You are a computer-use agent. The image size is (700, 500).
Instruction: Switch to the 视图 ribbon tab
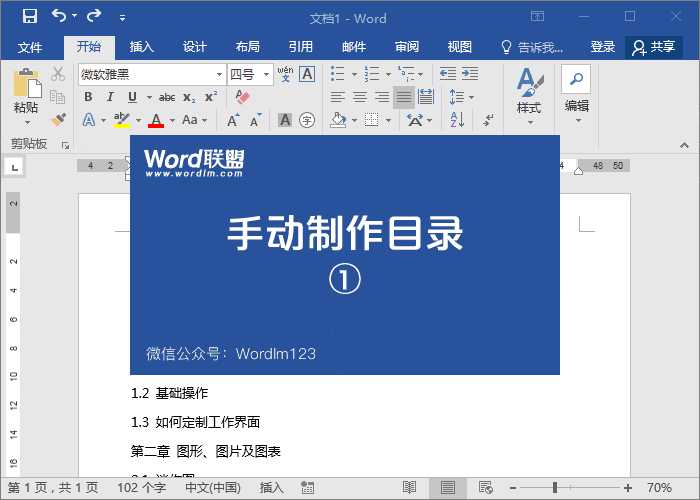coord(460,47)
